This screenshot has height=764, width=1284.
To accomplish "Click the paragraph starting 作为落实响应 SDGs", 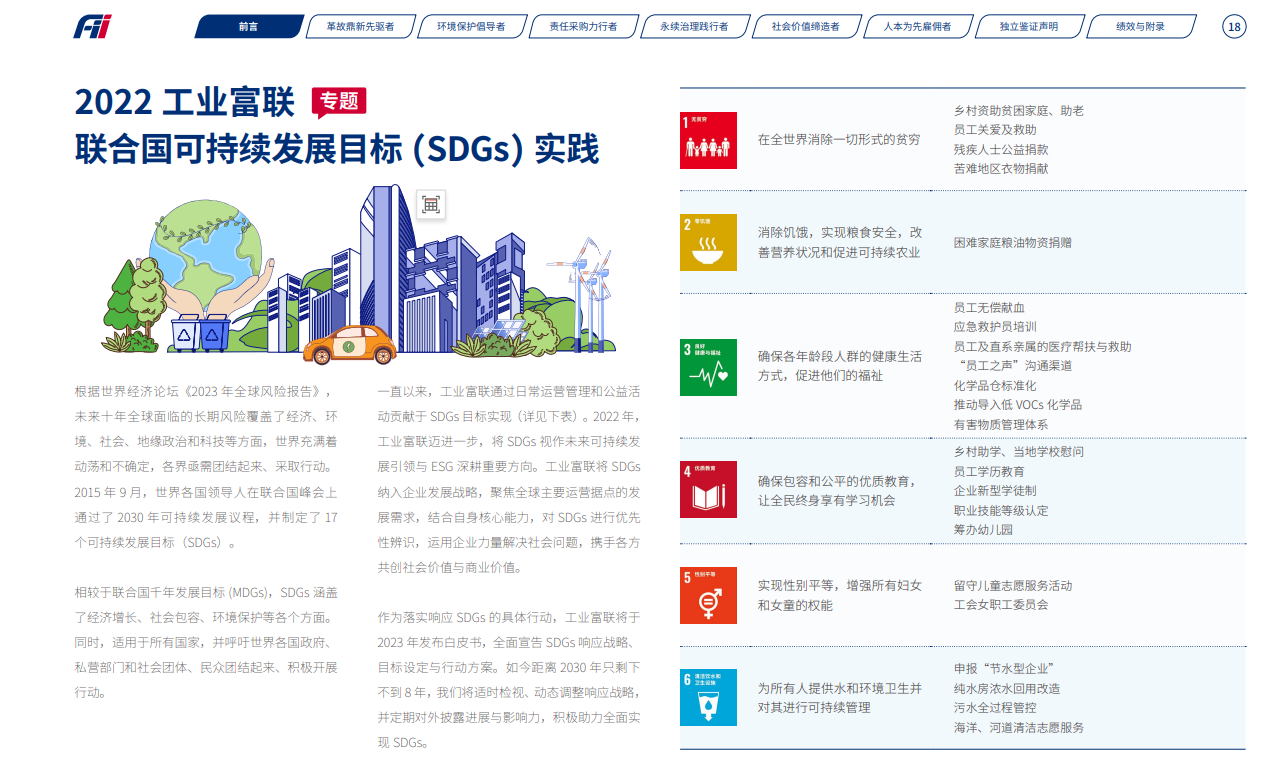I will [x=509, y=680].
